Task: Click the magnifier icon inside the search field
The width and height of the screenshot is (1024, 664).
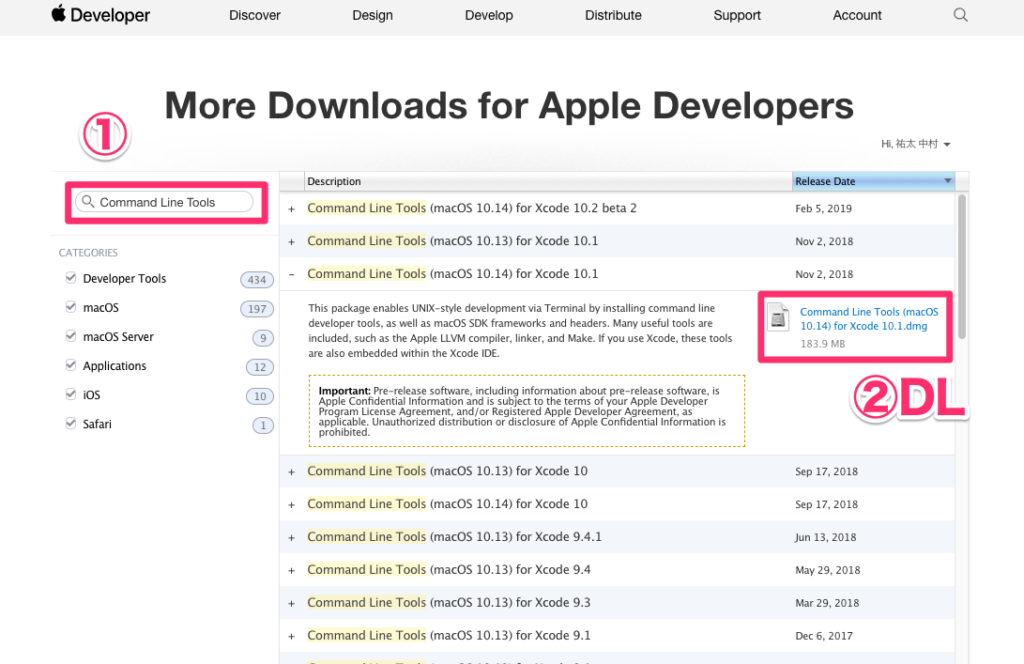Action: [x=88, y=202]
